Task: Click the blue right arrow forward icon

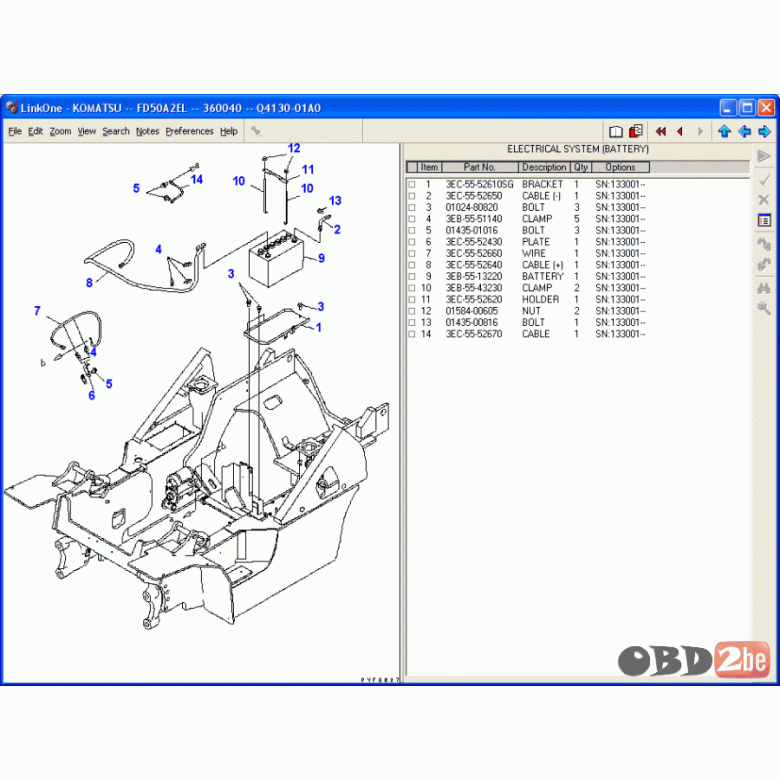Action: tap(764, 131)
